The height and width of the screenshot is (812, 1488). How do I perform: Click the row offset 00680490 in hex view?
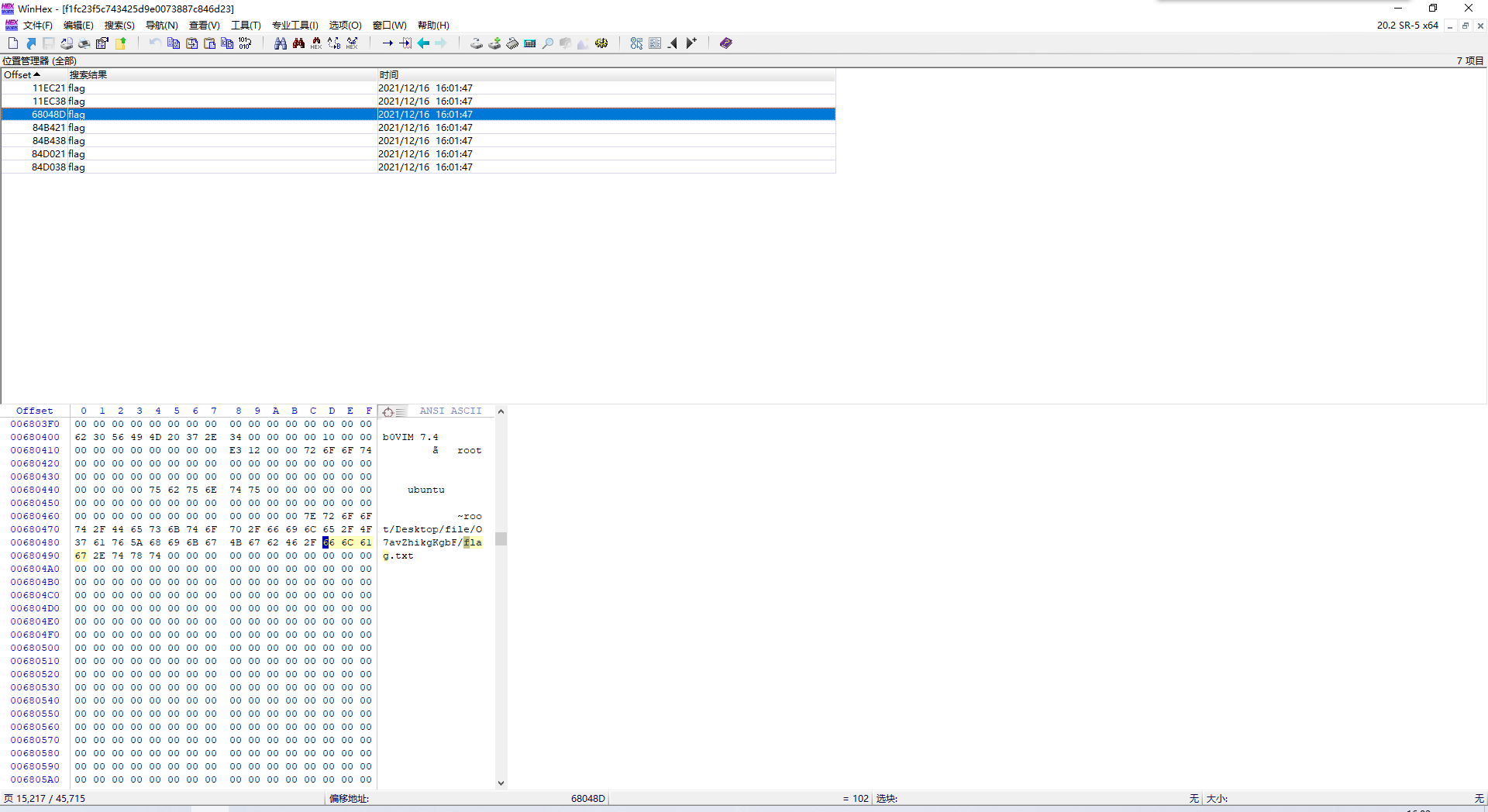click(x=35, y=556)
